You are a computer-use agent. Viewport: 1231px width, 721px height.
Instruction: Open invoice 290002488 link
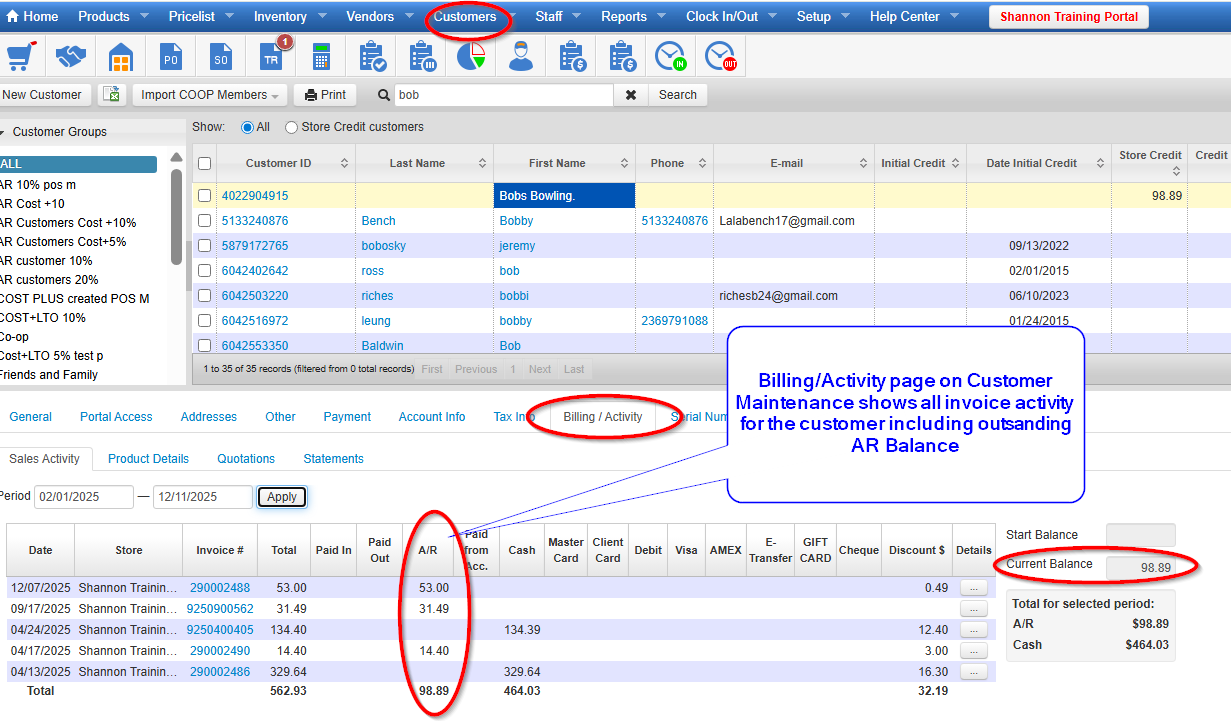coord(220,588)
